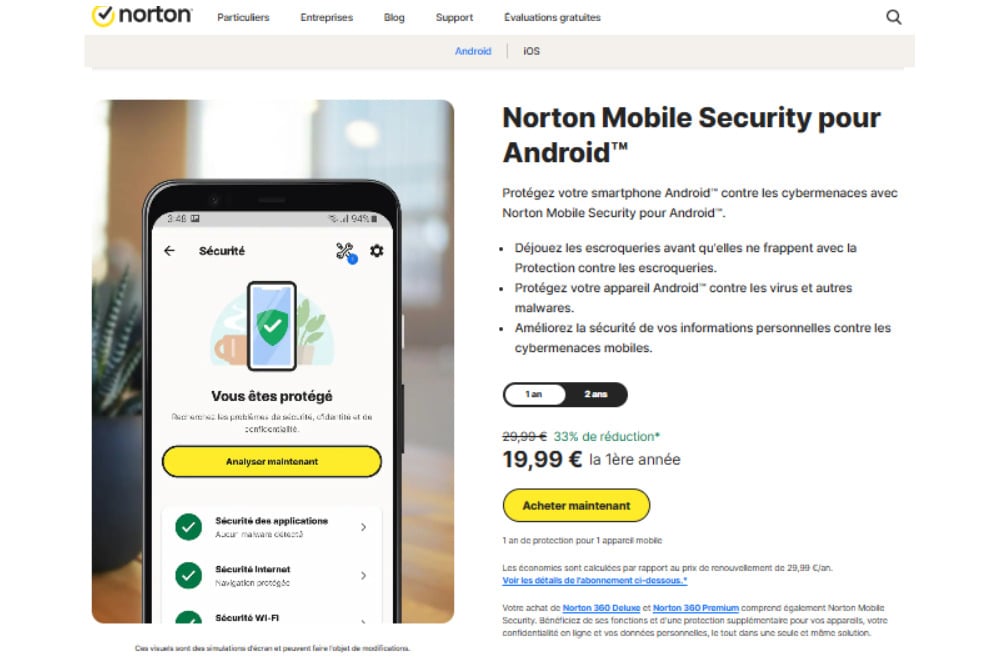
Task: Open the search magnifier icon
Action: pos(894,17)
